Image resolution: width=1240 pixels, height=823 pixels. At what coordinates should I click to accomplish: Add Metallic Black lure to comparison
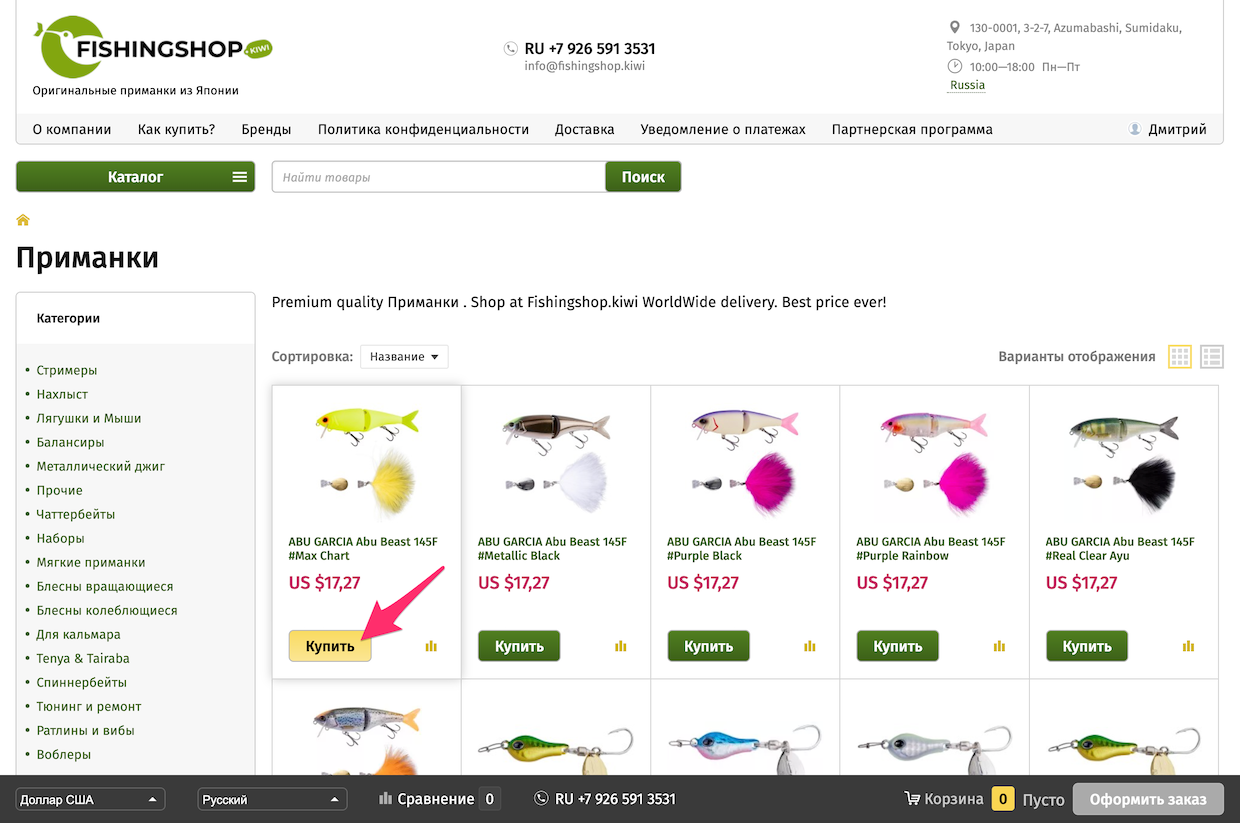tap(621, 646)
